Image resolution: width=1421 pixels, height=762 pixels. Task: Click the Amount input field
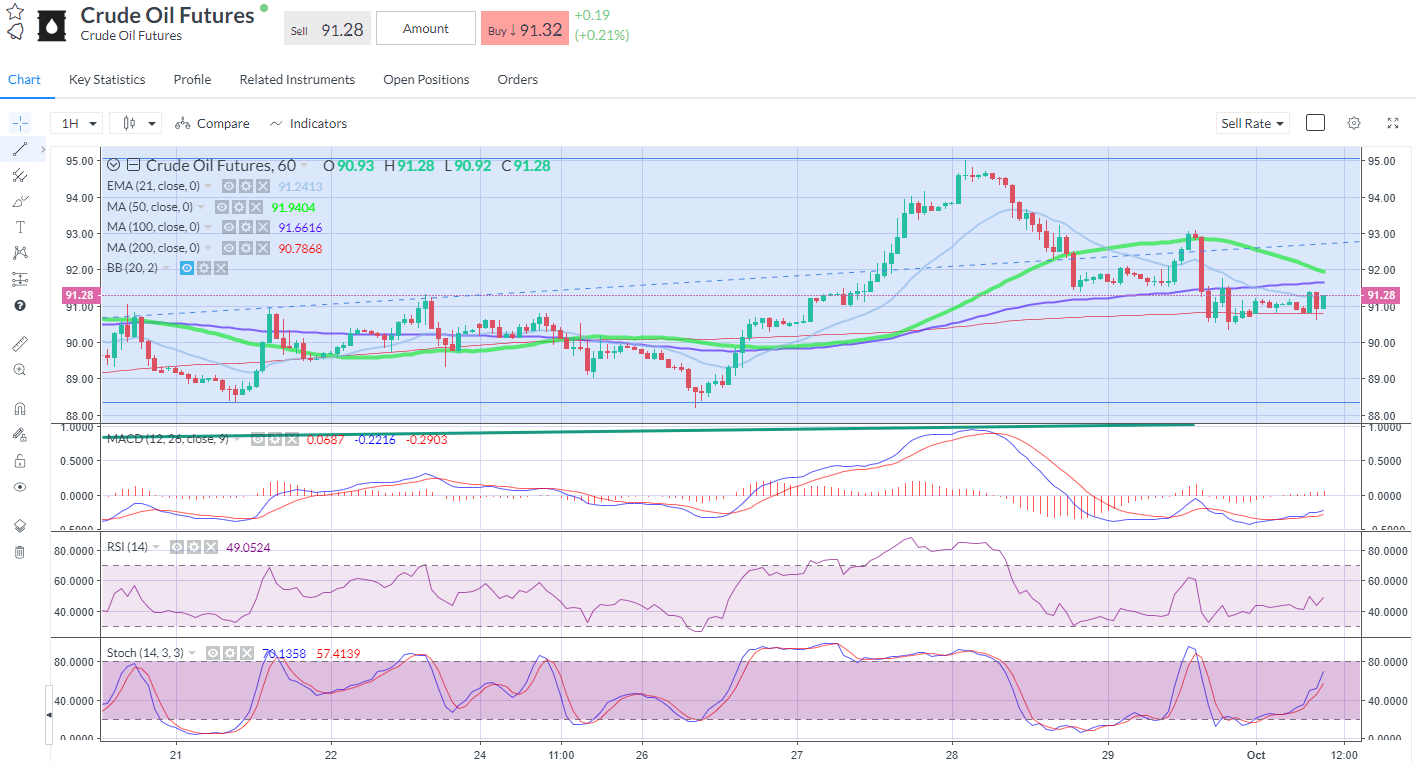[x=425, y=28]
